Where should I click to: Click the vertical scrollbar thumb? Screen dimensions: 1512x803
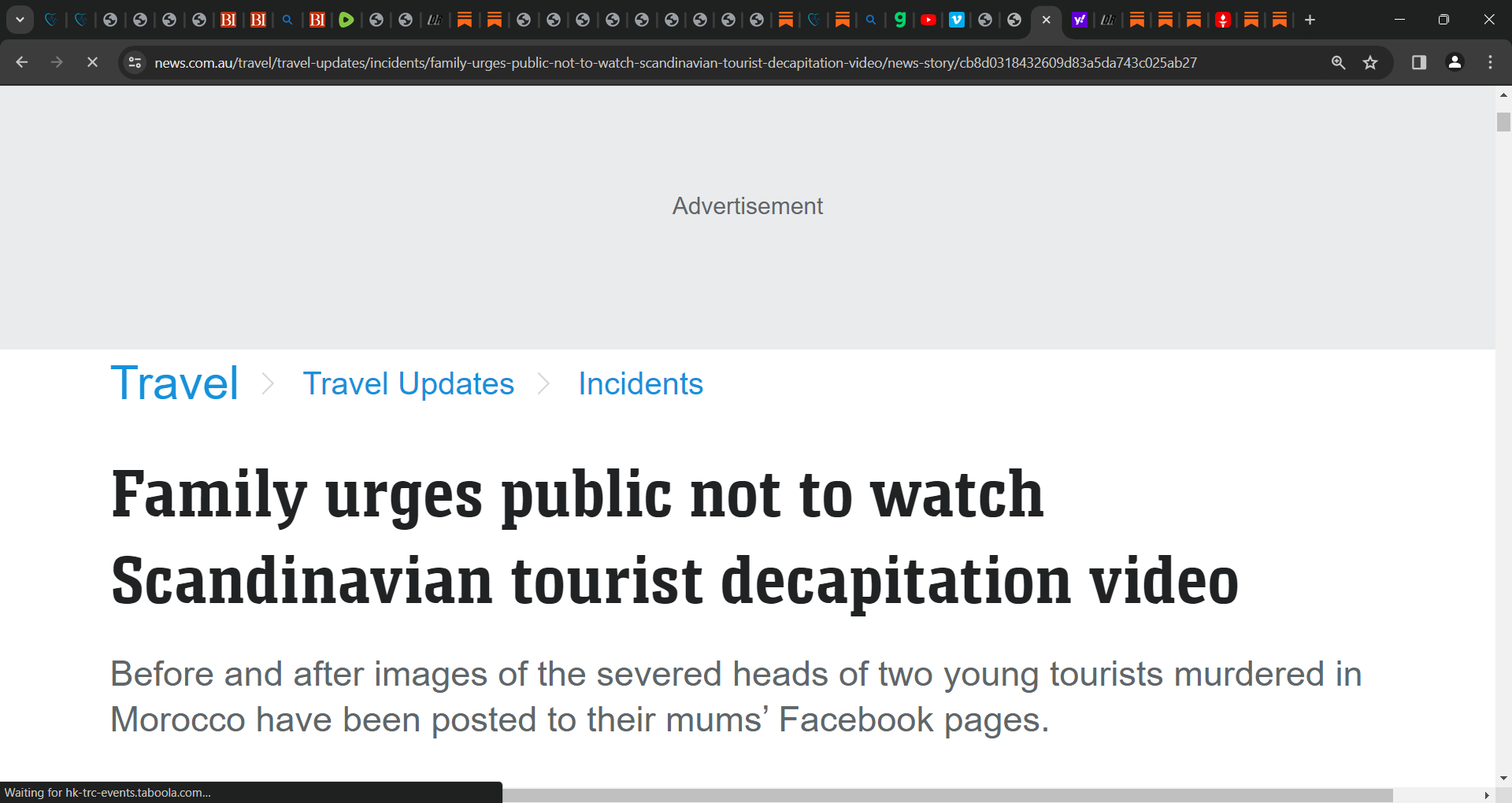1503,122
